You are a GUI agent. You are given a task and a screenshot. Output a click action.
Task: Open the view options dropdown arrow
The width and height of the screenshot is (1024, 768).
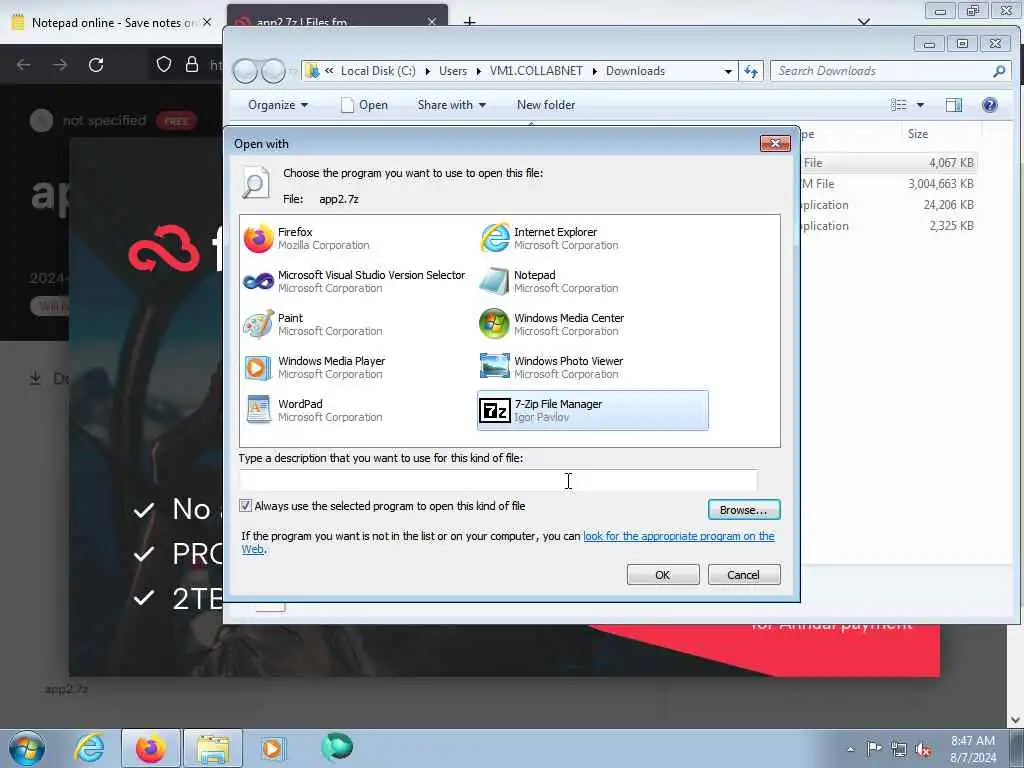tap(920, 104)
